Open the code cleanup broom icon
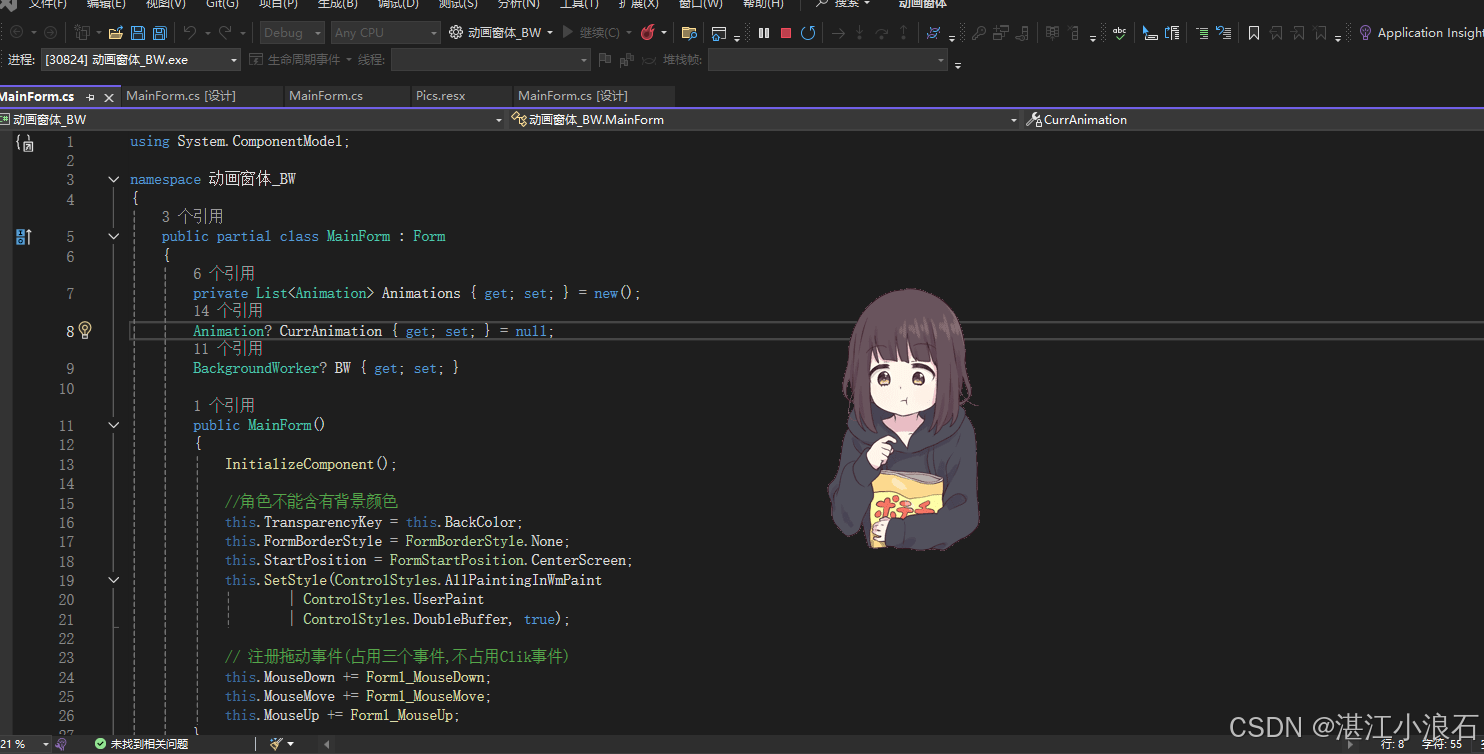This screenshot has height=754, width=1484. point(276,744)
